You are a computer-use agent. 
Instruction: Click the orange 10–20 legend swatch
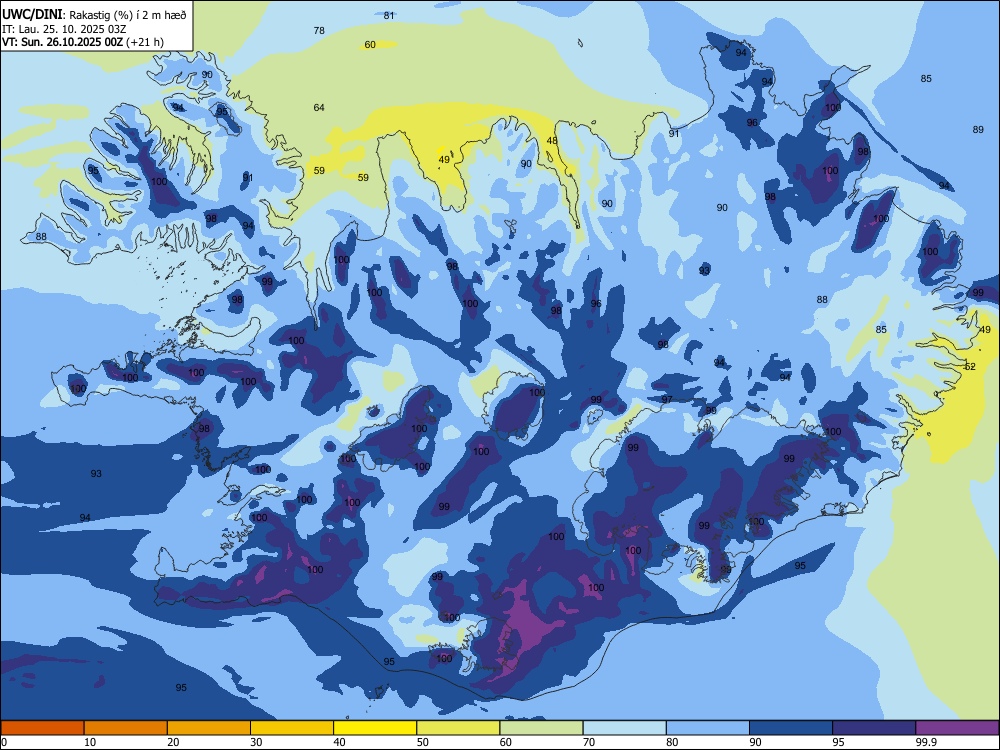tap(126, 728)
